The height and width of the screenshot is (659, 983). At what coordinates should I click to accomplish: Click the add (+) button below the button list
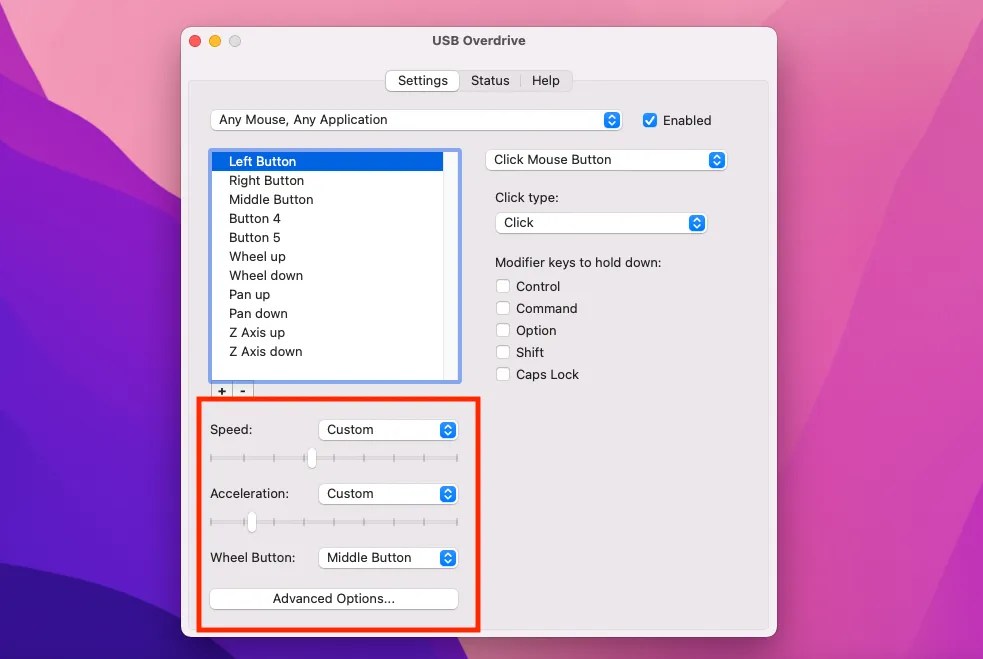pos(222,390)
